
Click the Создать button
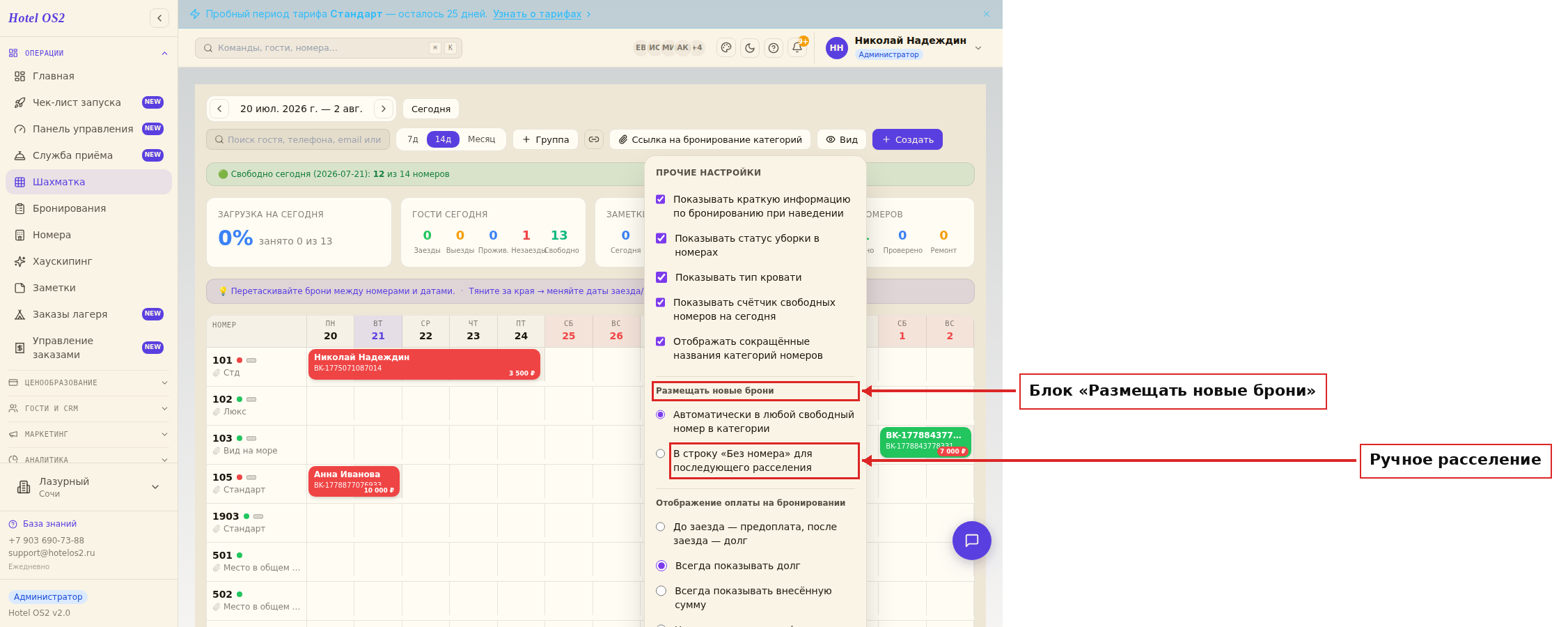[x=907, y=139]
